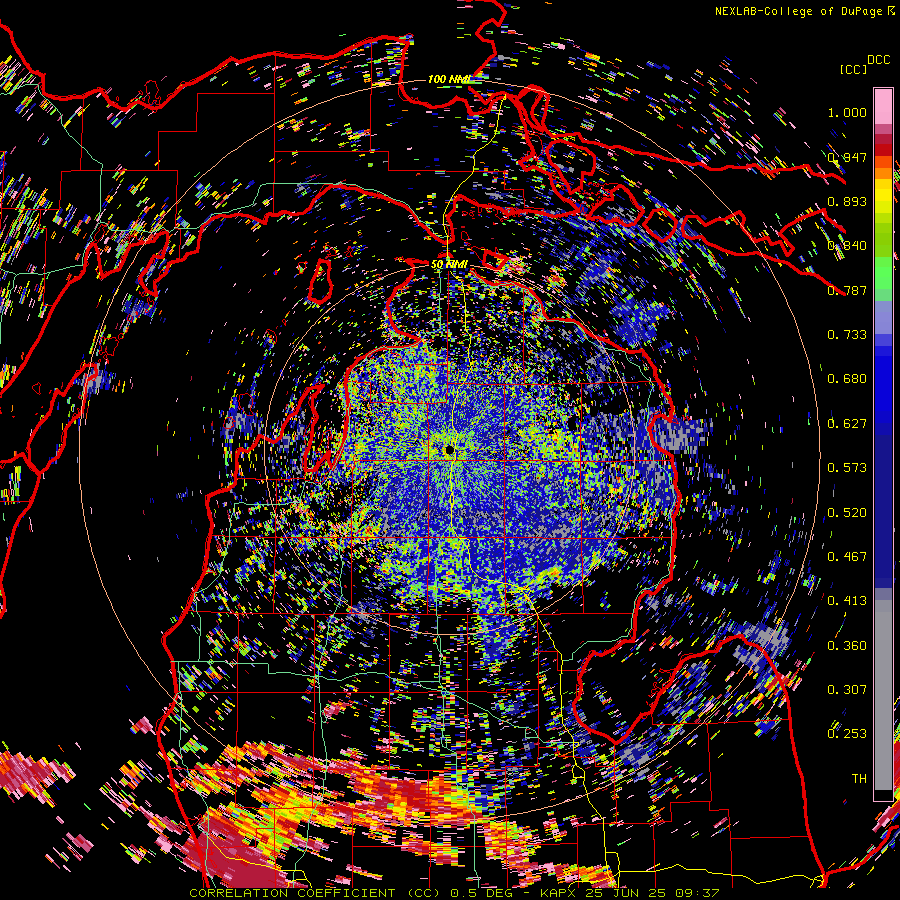Click the black radar site dot at map center

(x=449, y=450)
